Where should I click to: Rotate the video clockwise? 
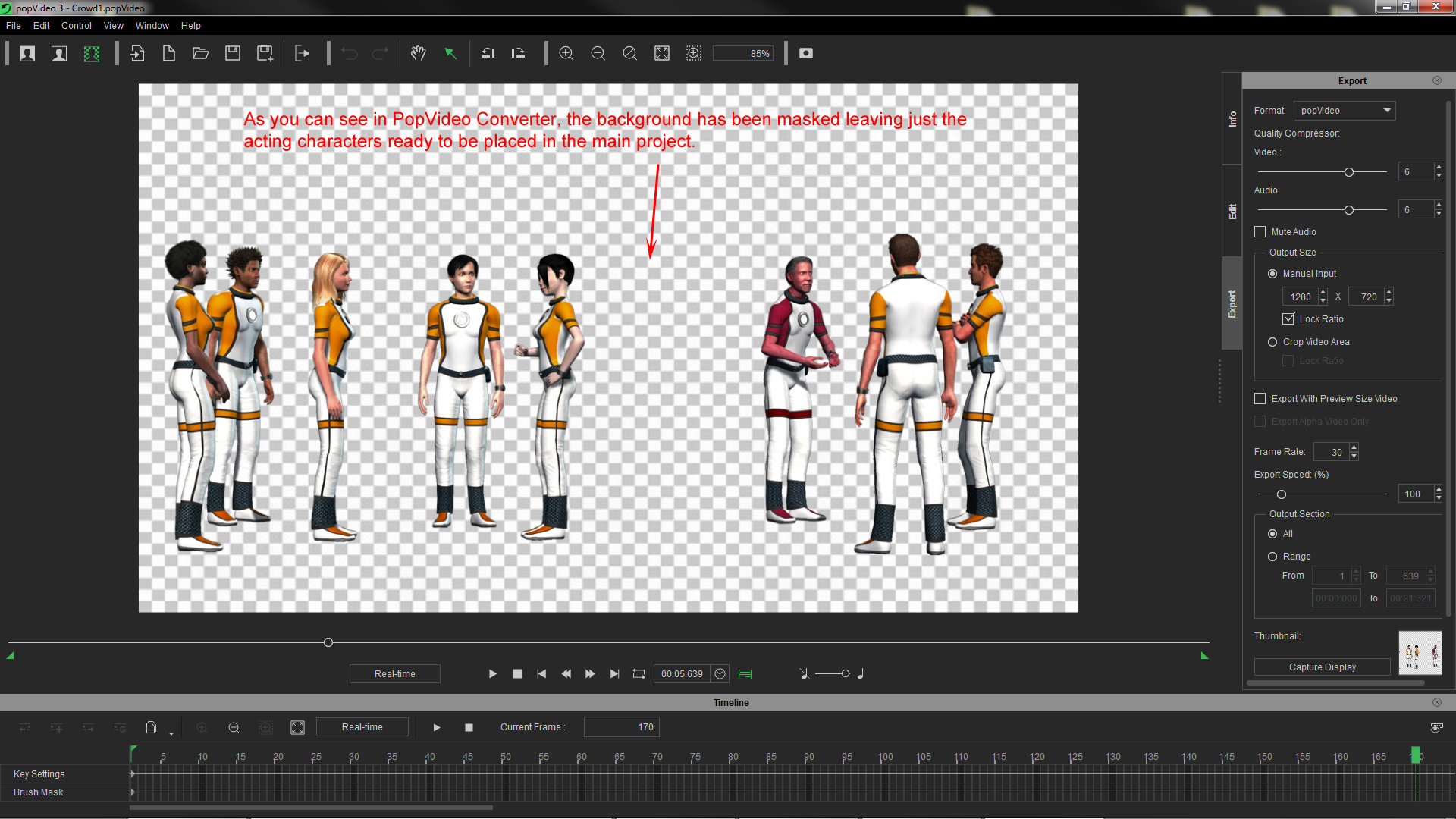click(519, 53)
